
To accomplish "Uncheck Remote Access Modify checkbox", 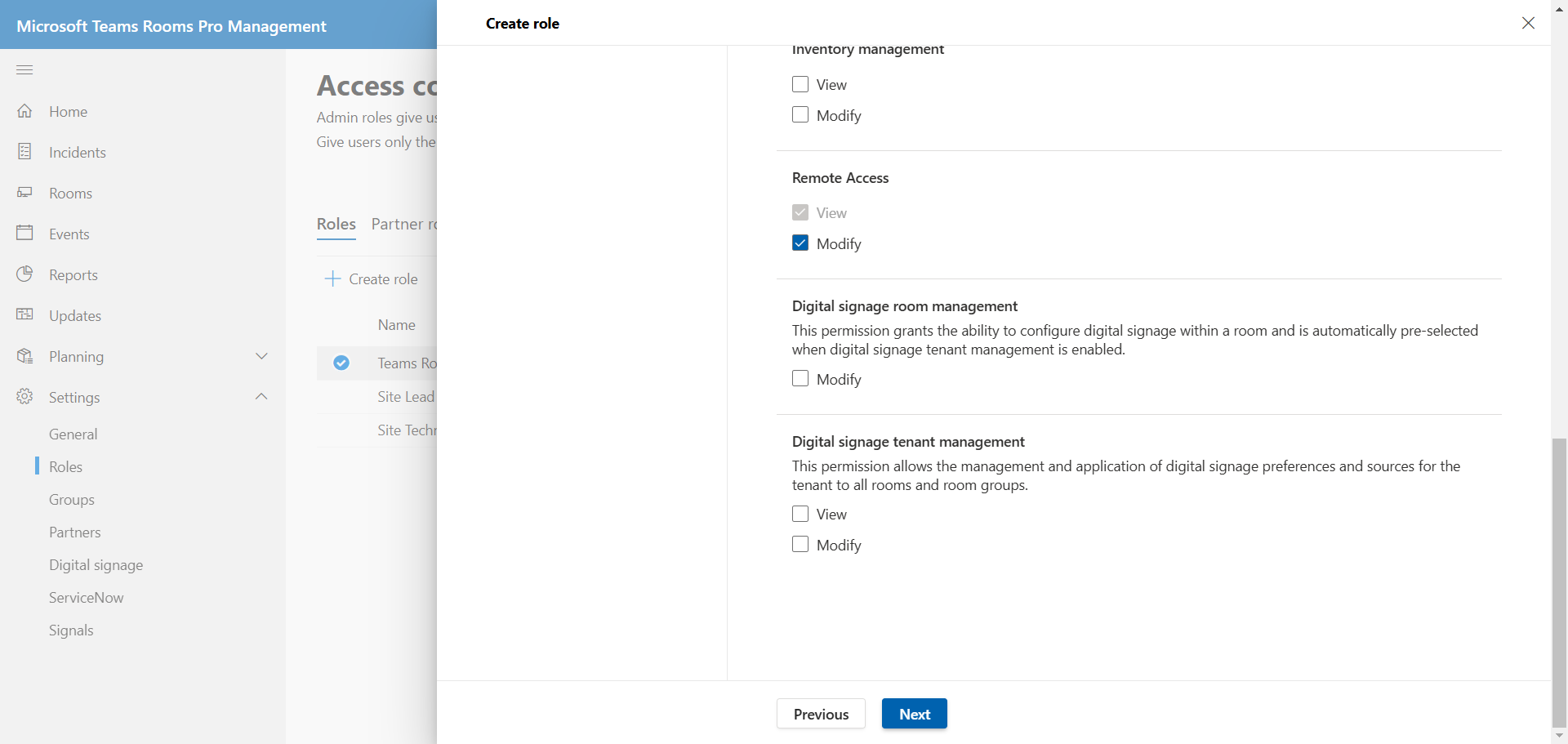I will [x=800, y=243].
